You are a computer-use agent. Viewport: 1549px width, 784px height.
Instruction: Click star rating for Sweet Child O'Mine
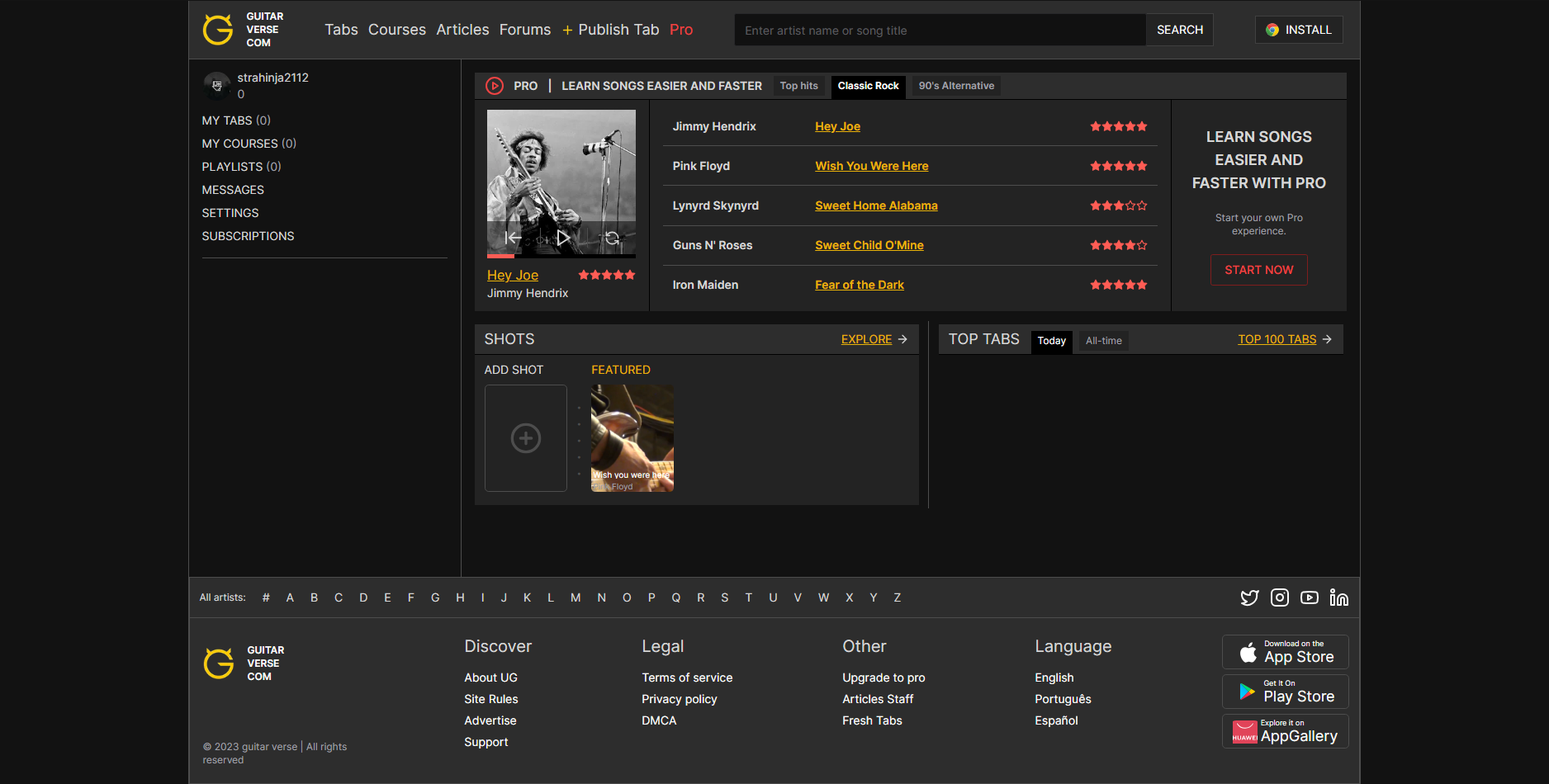point(1119,245)
